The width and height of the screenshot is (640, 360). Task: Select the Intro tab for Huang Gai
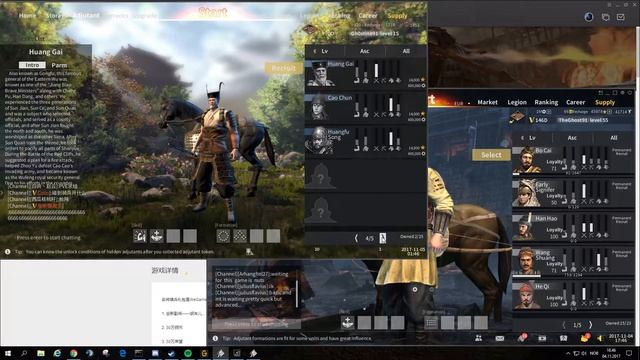click(x=32, y=65)
